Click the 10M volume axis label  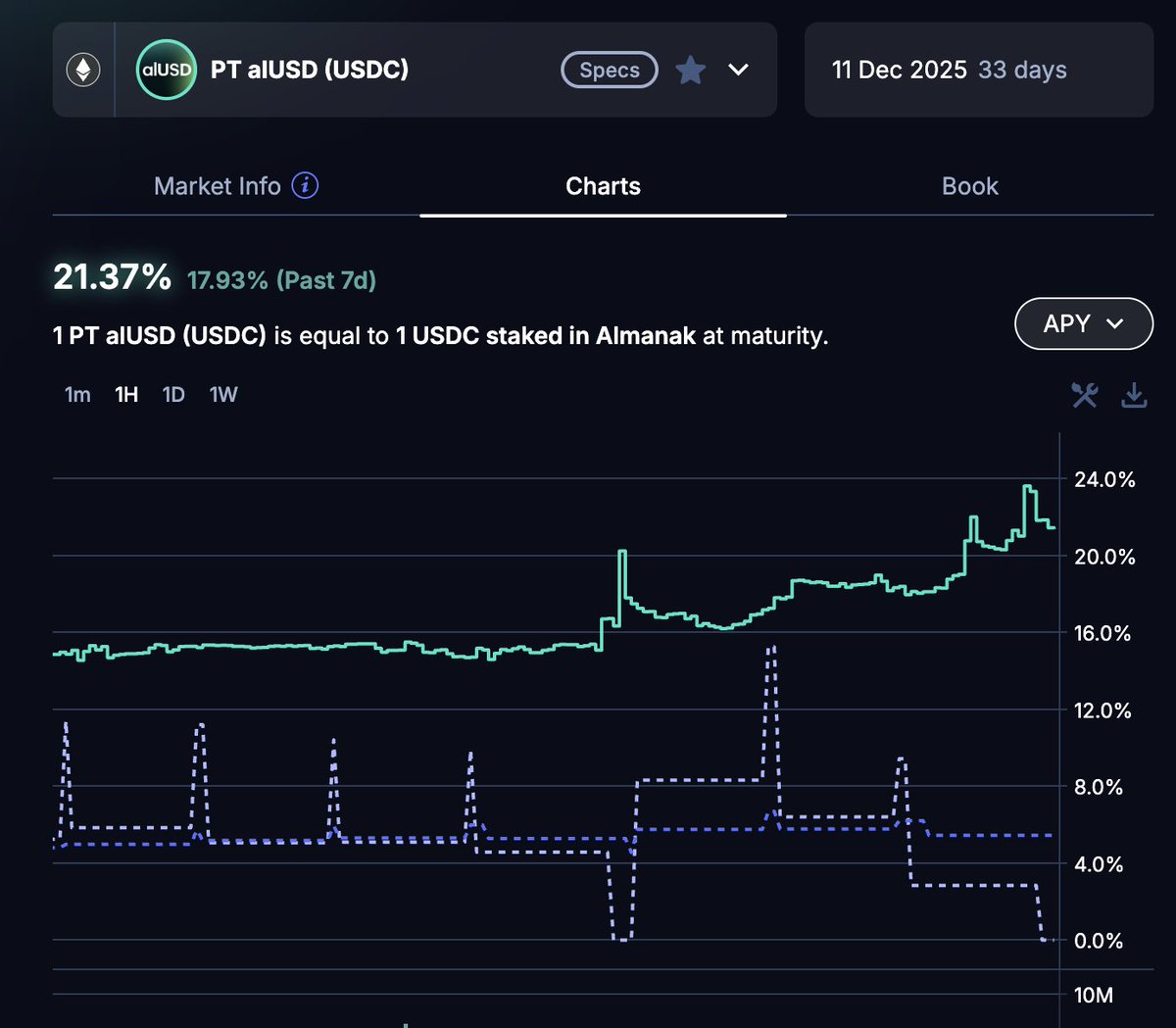pyautogui.click(x=1094, y=995)
